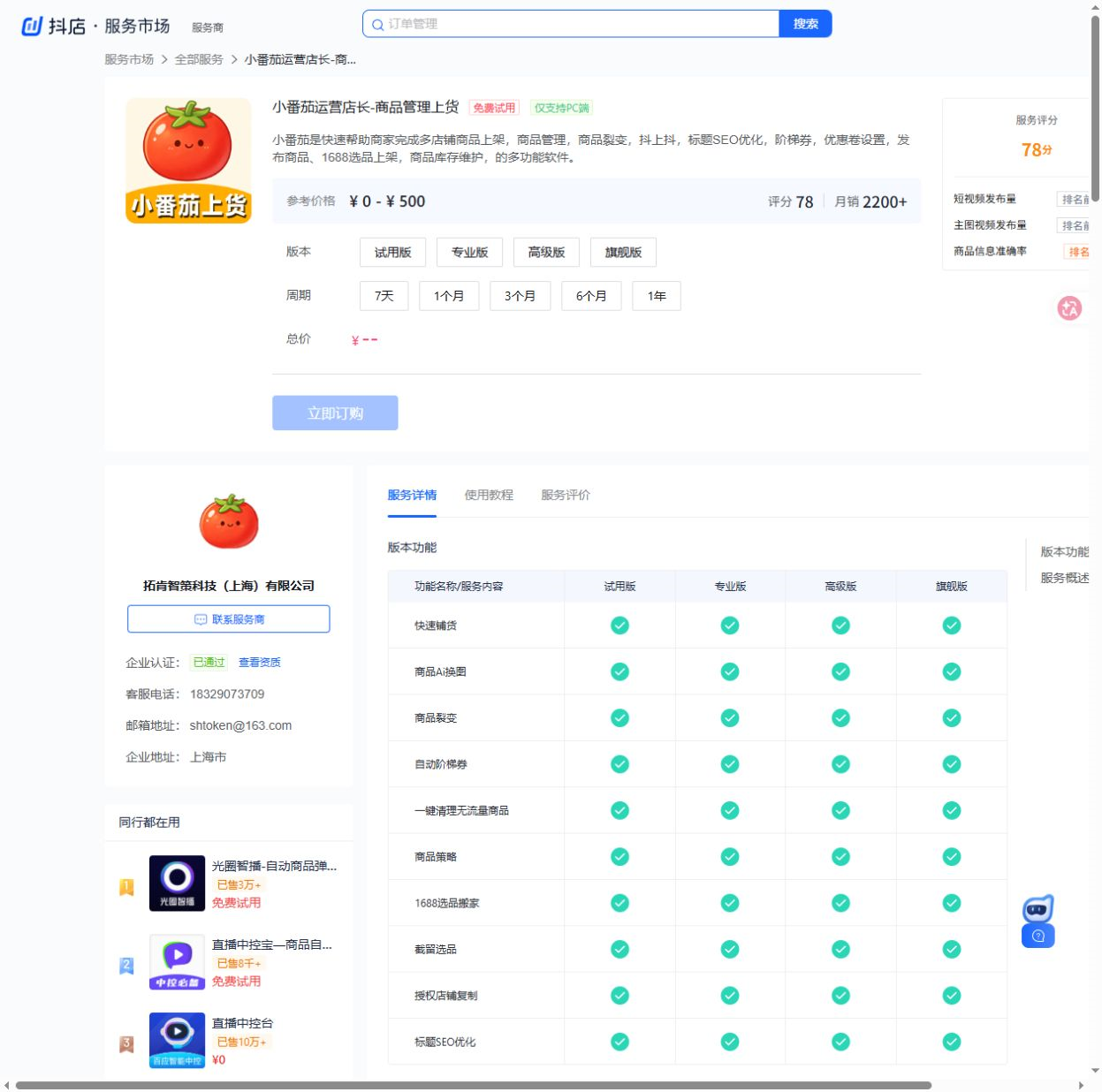Click the 已售3万+ sales tag
This screenshot has width=1102, height=1092.
239,884
